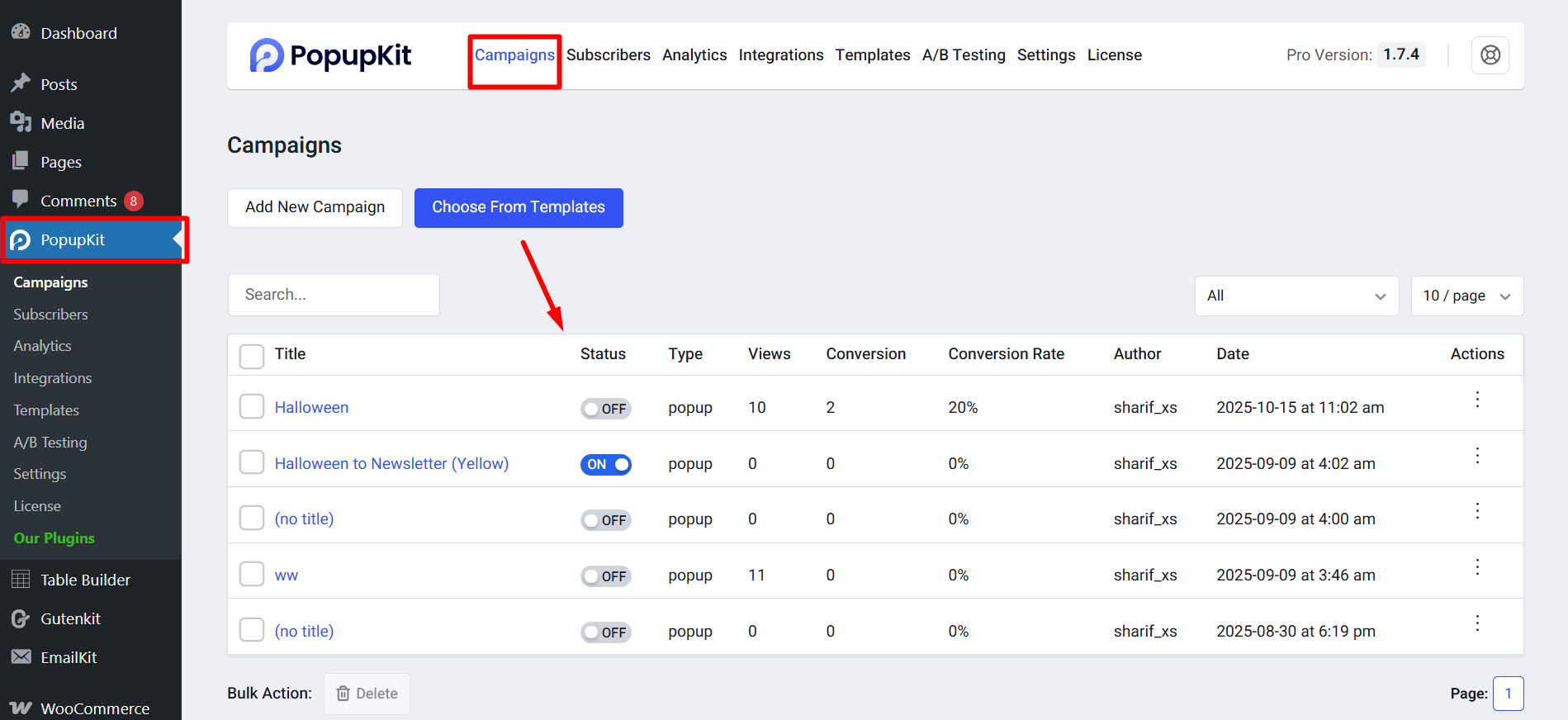Turn on the Halloween campaign status toggle

click(605, 409)
